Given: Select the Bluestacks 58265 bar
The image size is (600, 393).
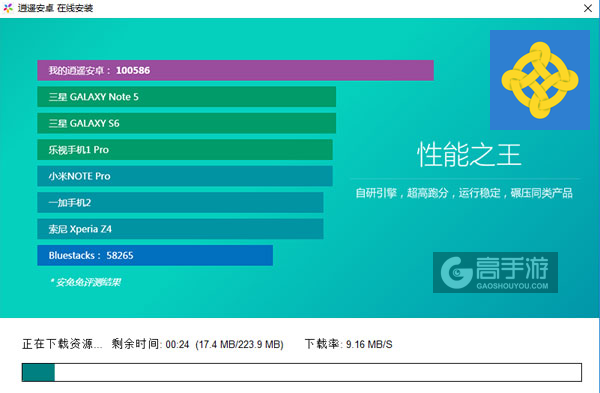Looking at the screenshot, I should pos(155,255).
